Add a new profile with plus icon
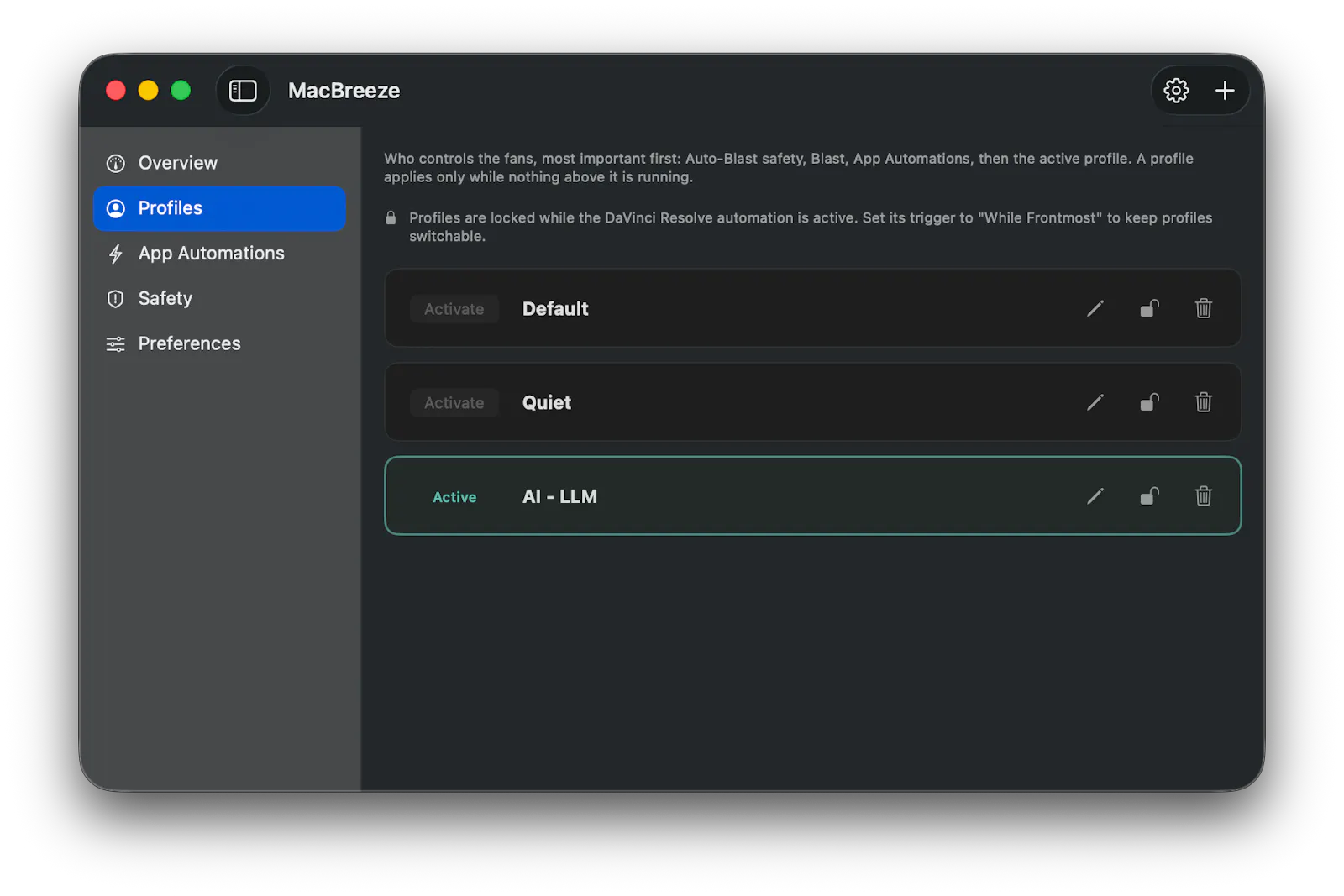This screenshot has width=1344, height=896. click(1225, 91)
